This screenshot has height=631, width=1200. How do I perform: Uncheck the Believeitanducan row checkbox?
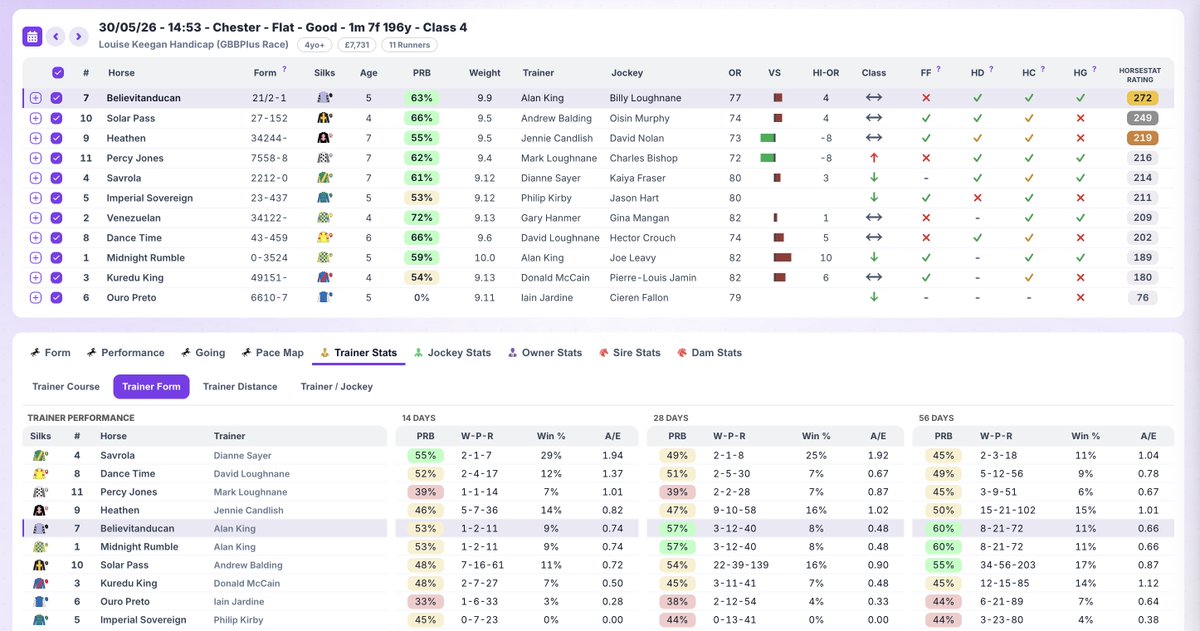(x=57, y=98)
